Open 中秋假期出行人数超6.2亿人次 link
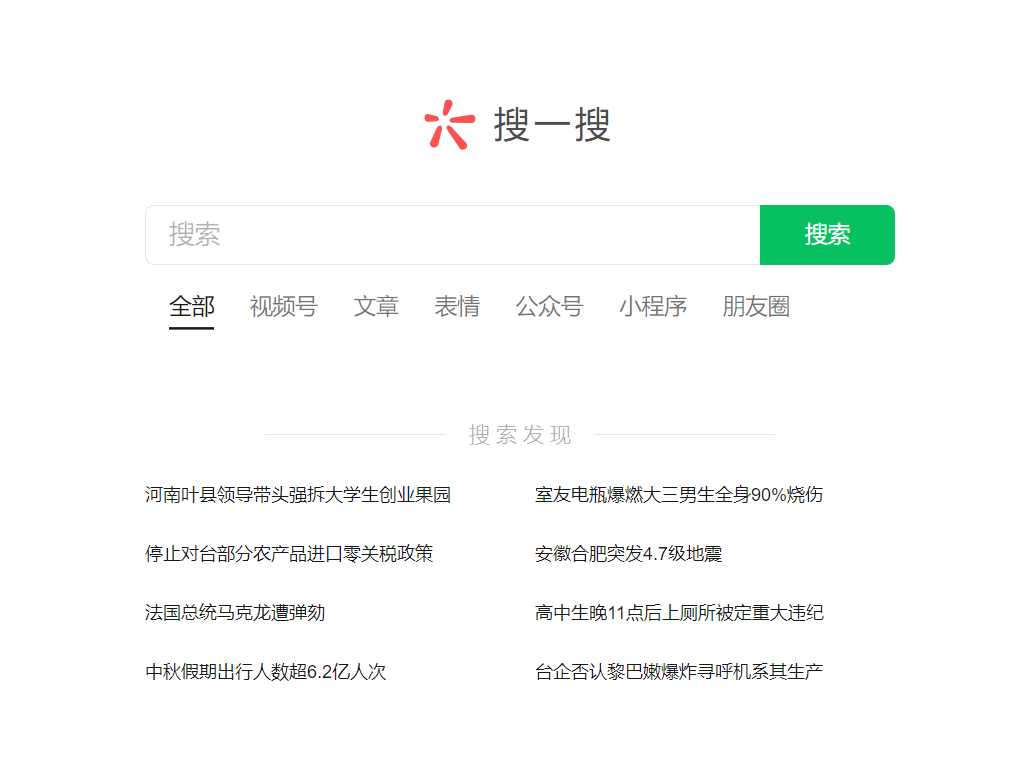Image resolution: width=1020 pixels, height=771 pixels. 265,671
